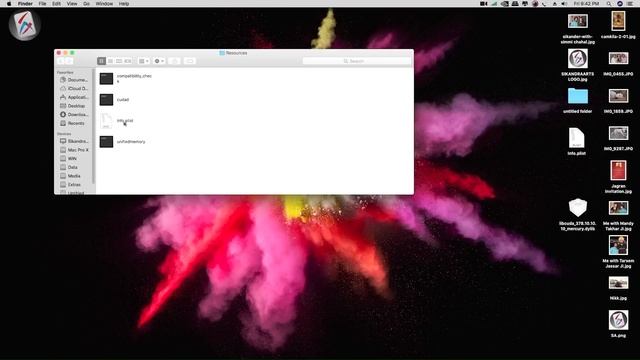Click the volume icon in menu bar
This screenshot has width=640, height=360.
tap(564, 4)
